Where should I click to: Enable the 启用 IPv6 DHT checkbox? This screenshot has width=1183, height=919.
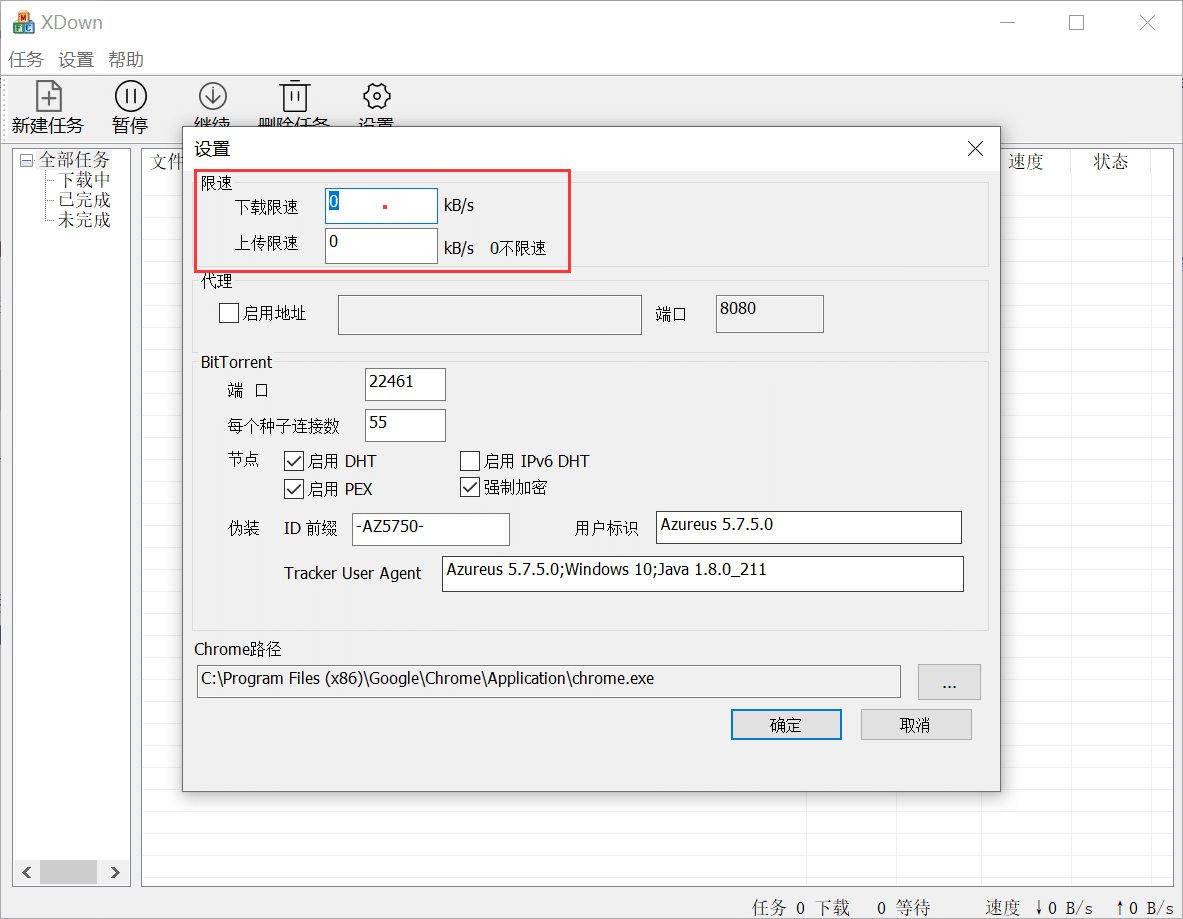(x=469, y=461)
